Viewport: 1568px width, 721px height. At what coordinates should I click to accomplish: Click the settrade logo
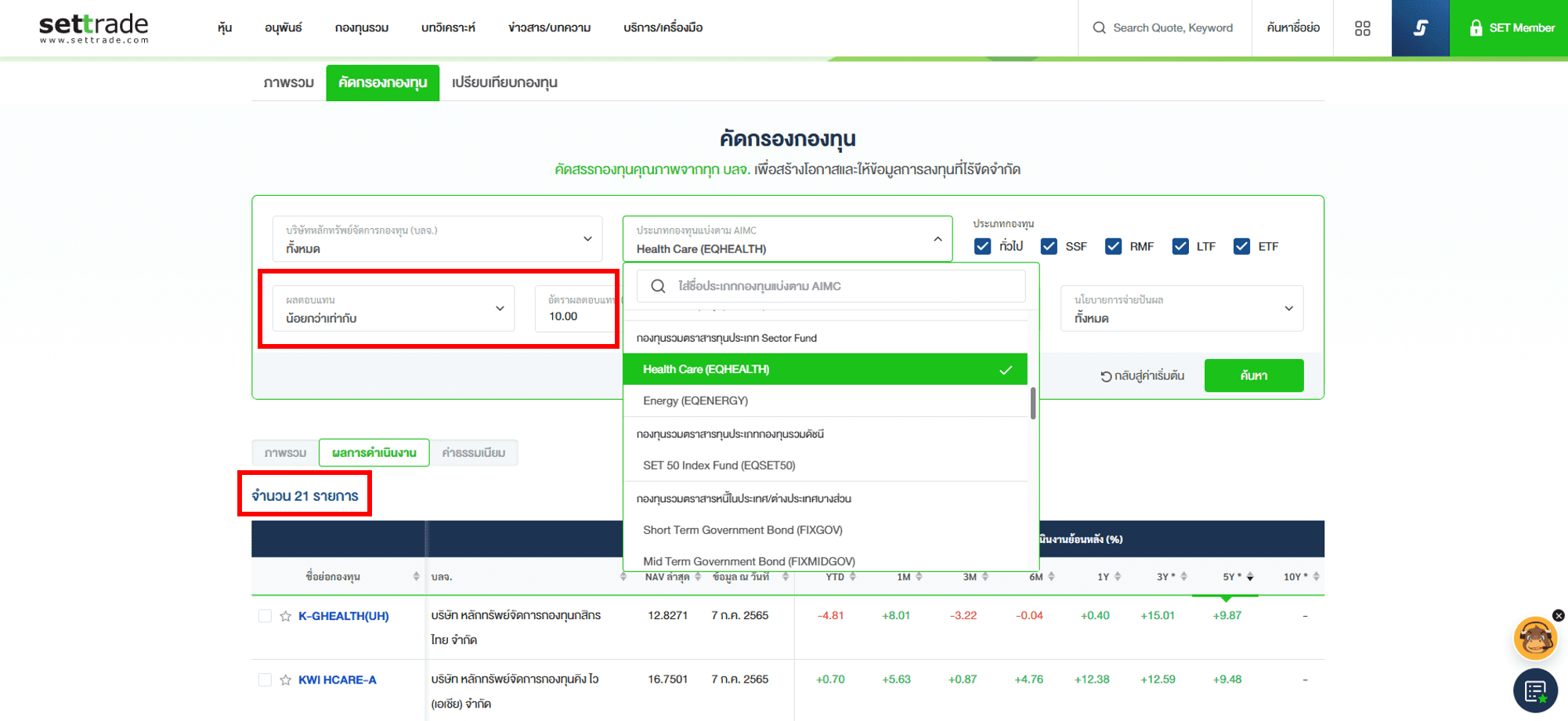(94, 28)
